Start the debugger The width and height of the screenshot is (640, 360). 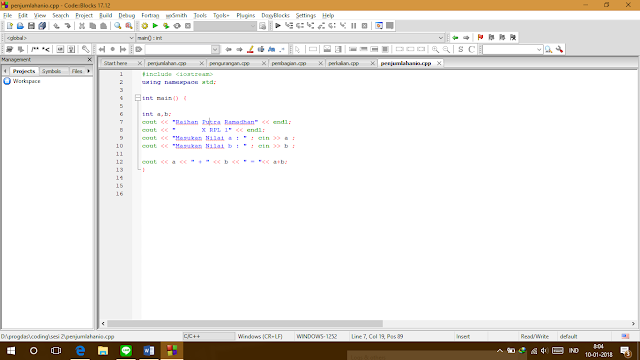click(278, 26)
